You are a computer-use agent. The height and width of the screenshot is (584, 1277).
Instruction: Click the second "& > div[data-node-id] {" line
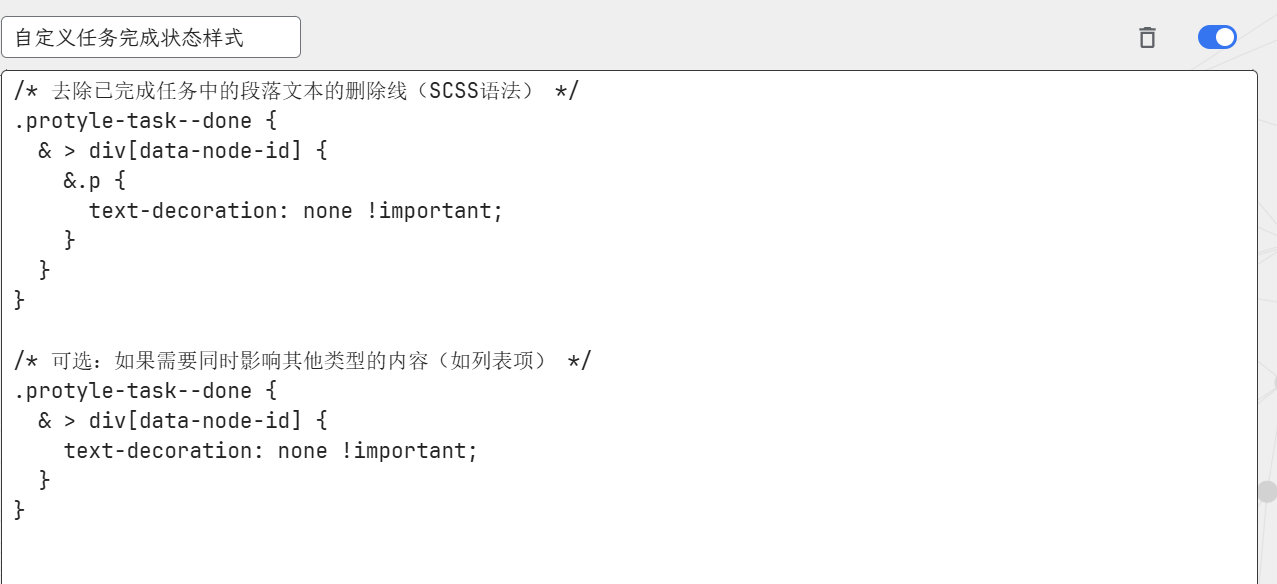pos(183,420)
